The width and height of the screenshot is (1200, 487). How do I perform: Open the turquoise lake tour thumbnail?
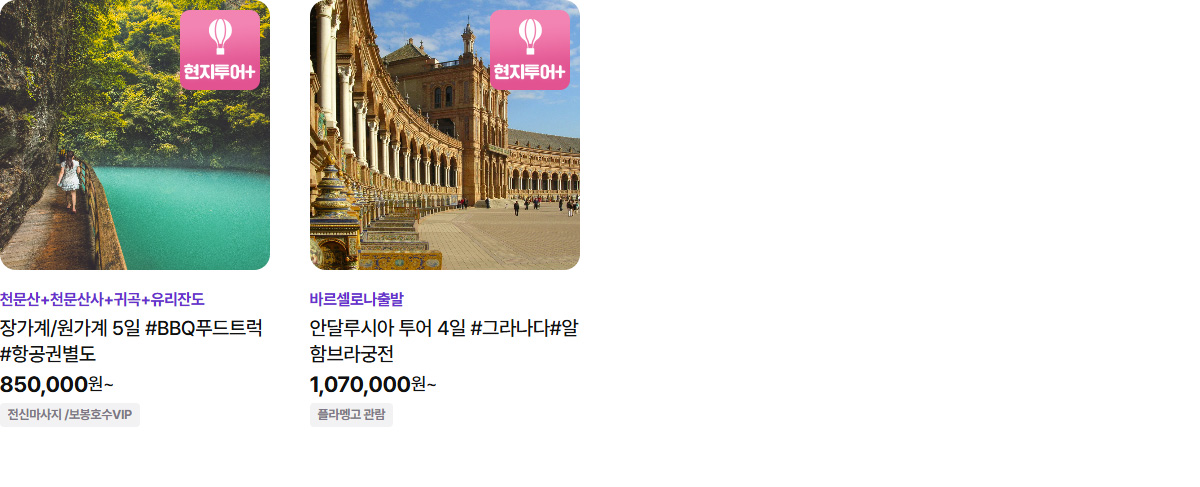pyautogui.click(x=135, y=135)
